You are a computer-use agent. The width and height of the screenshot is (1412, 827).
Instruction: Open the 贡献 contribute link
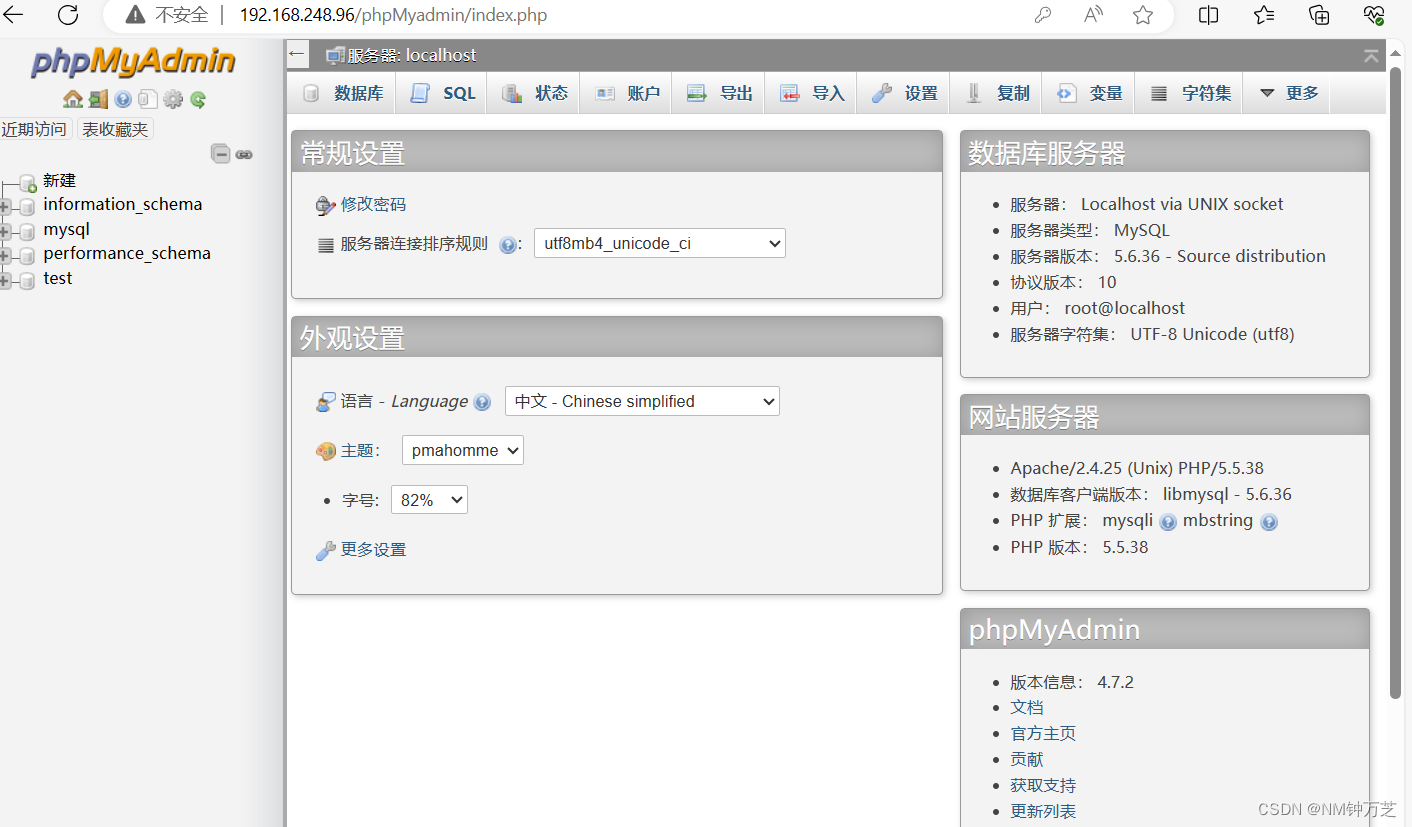(x=1026, y=759)
